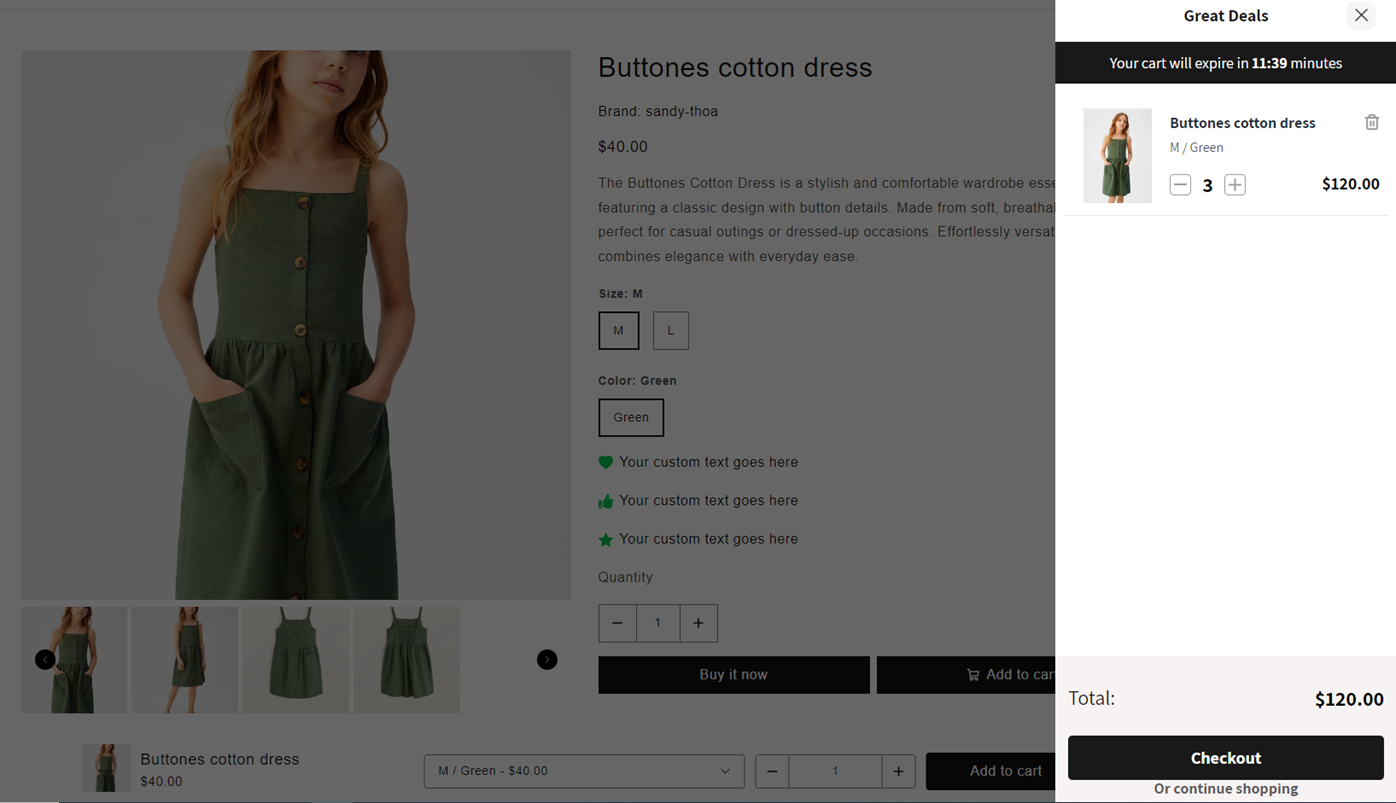
Task: Increase cart item quantity with plus icon
Action: click(1235, 185)
